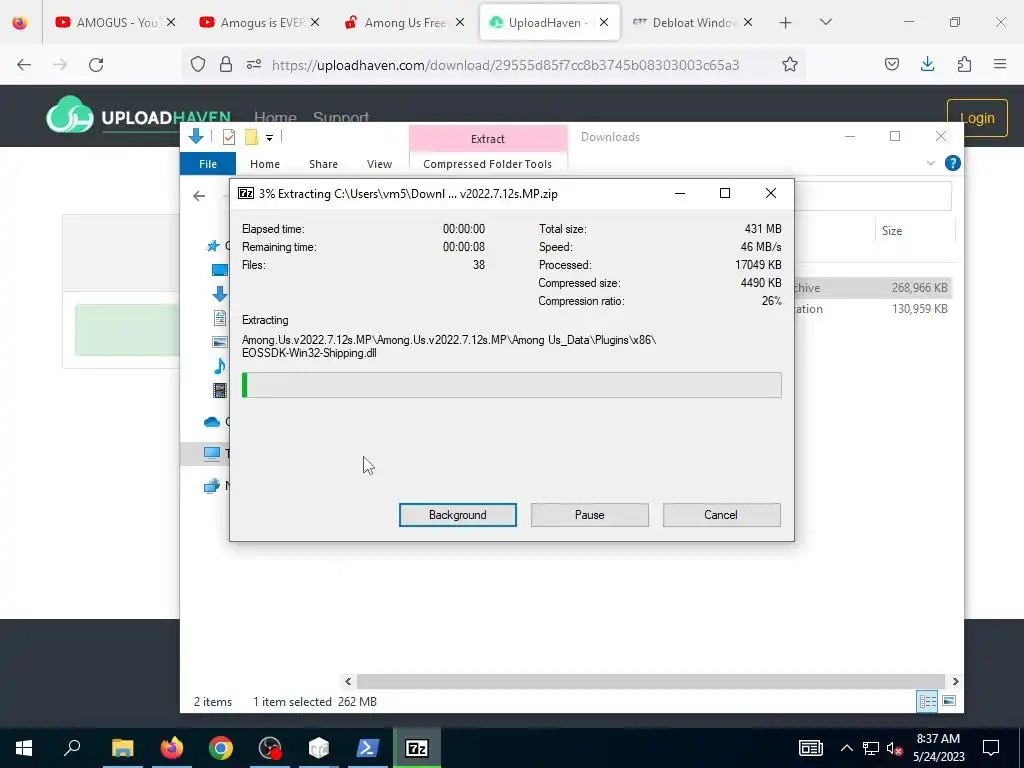Viewport: 1024px width, 768px height.
Task: Open the Home ribbon tab in Explorer
Action: (x=264, y=164)
